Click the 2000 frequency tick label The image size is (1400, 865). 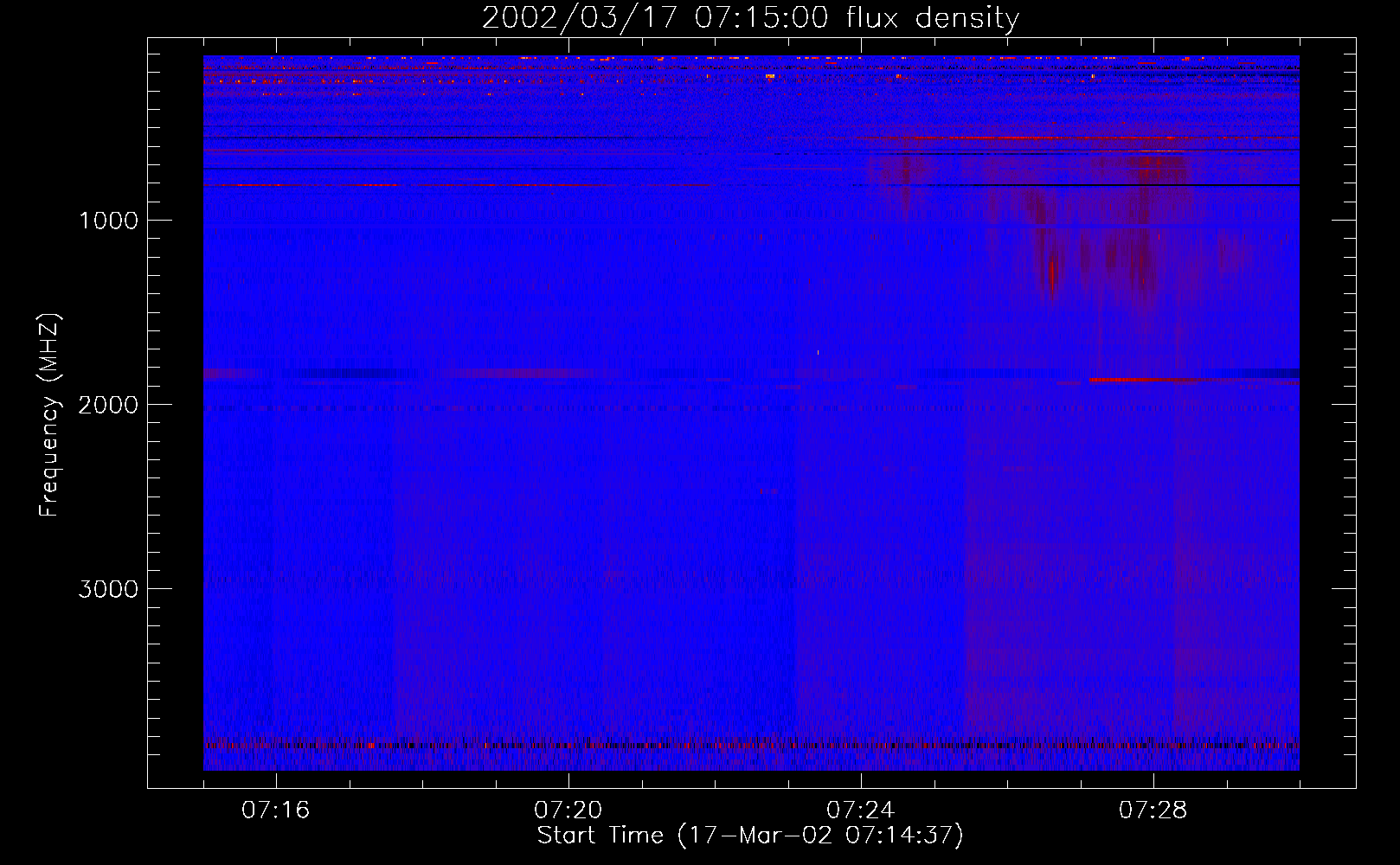click(108, 405)
